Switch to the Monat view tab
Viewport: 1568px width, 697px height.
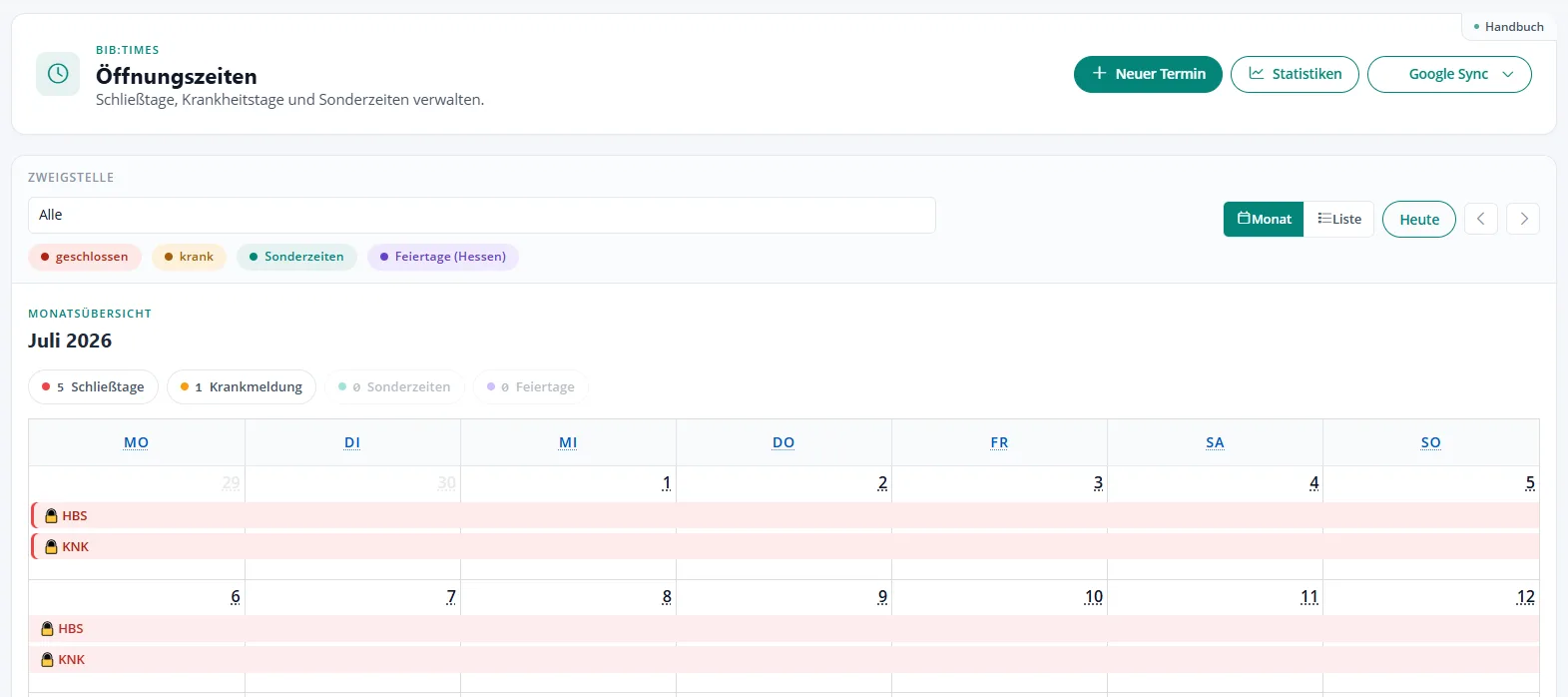(1264, 219)
